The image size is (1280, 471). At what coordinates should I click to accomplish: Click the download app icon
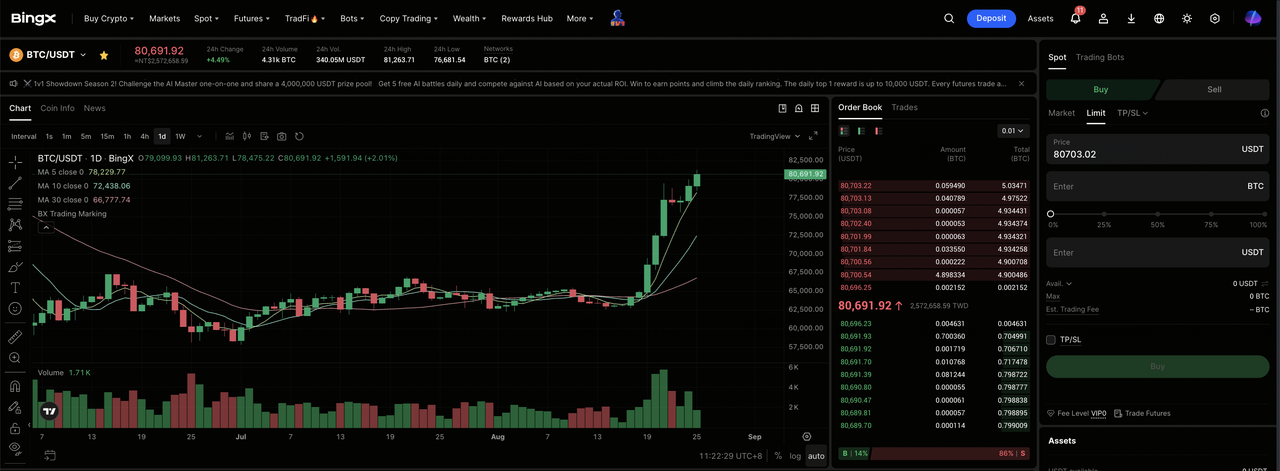(1131, 18)
